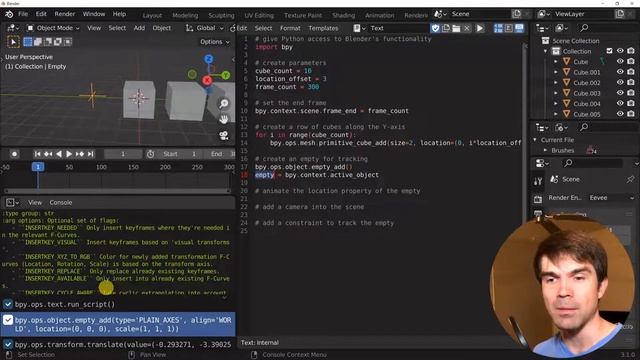Open the File menu
This screenshot has width=640, height=360.
23,14
